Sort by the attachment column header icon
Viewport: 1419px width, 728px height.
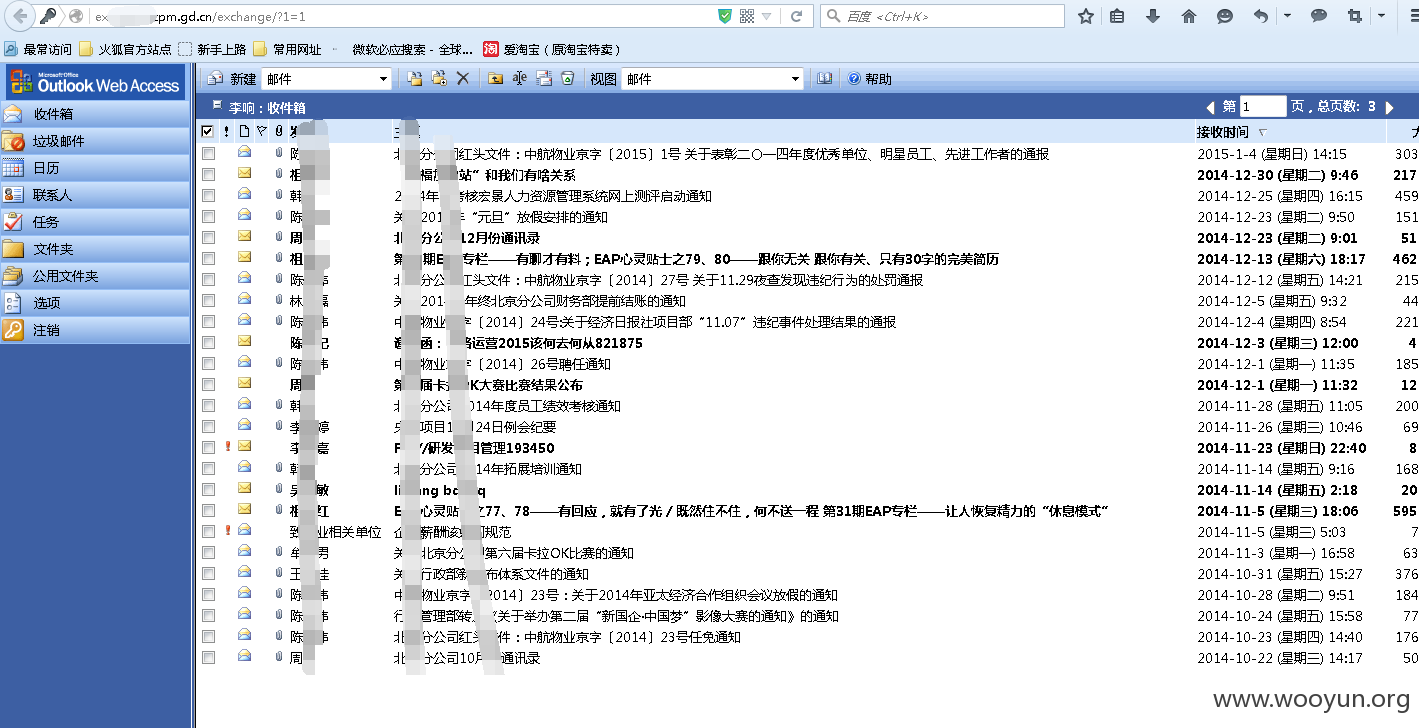(279, 131)
